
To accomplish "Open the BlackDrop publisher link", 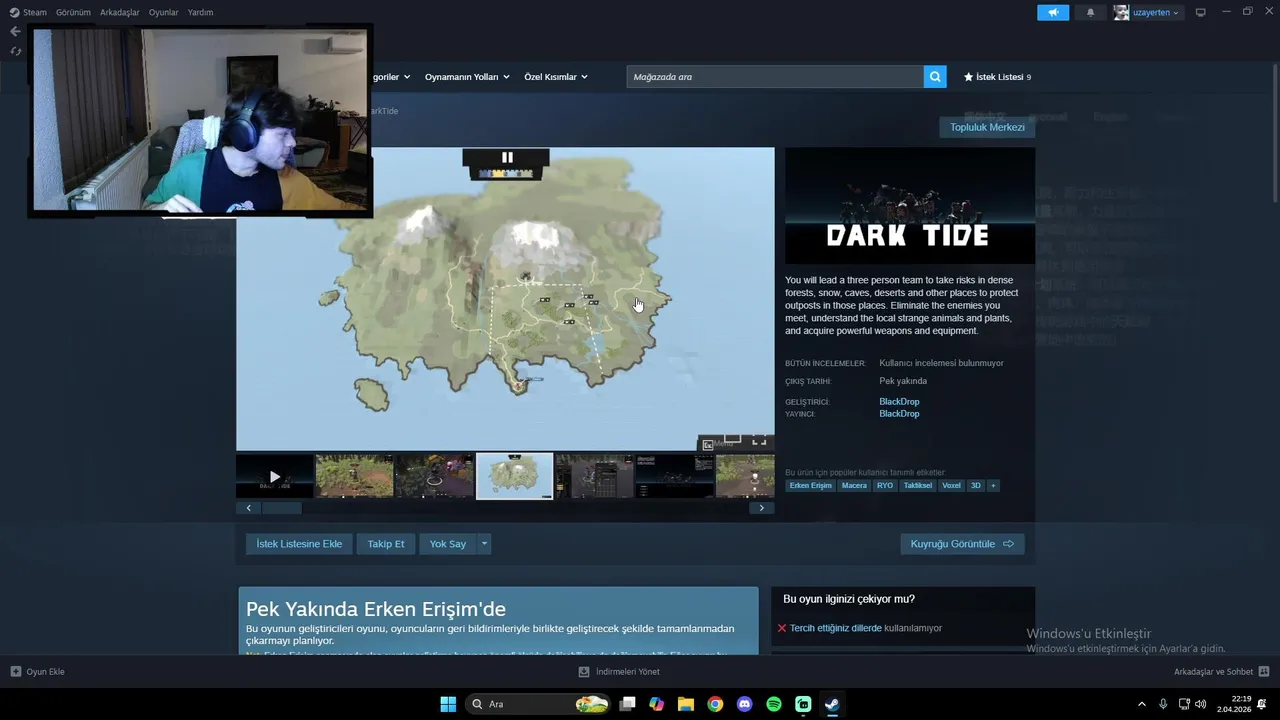I will [x=899, y=414].
